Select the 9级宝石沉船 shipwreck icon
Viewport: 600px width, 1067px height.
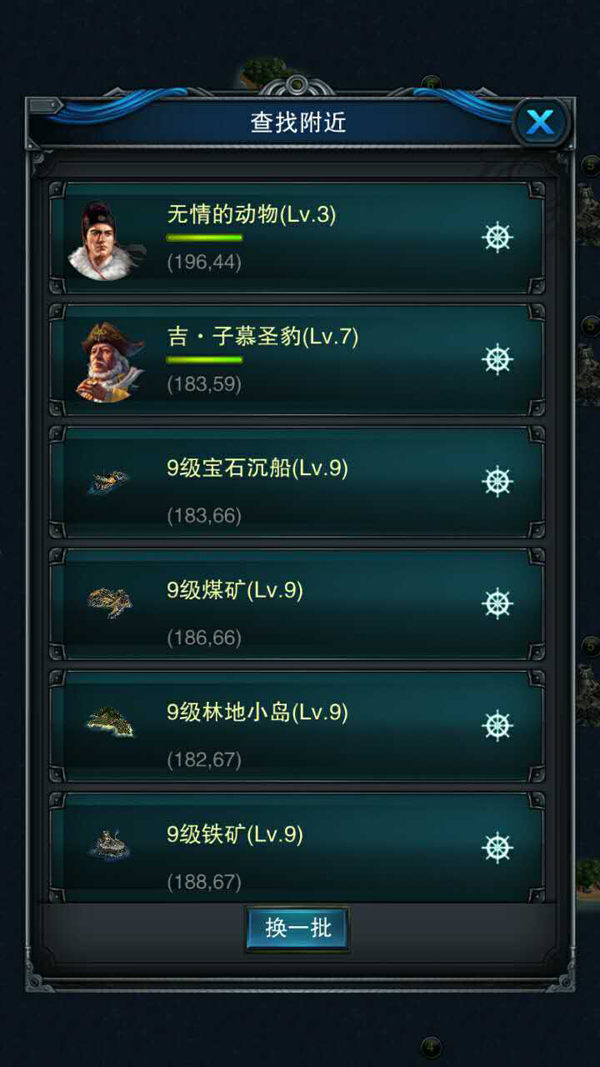tap(109, 481)
